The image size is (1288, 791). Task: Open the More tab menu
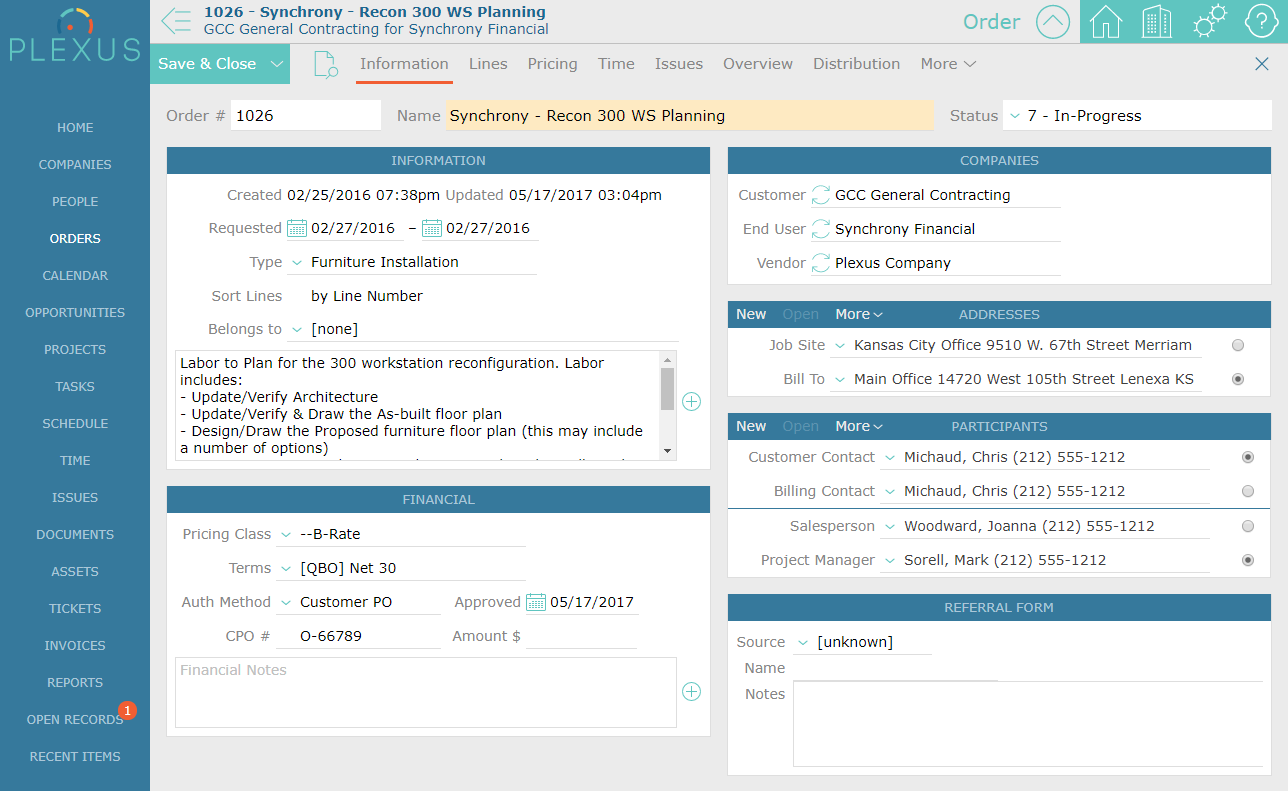click(948, 64)
